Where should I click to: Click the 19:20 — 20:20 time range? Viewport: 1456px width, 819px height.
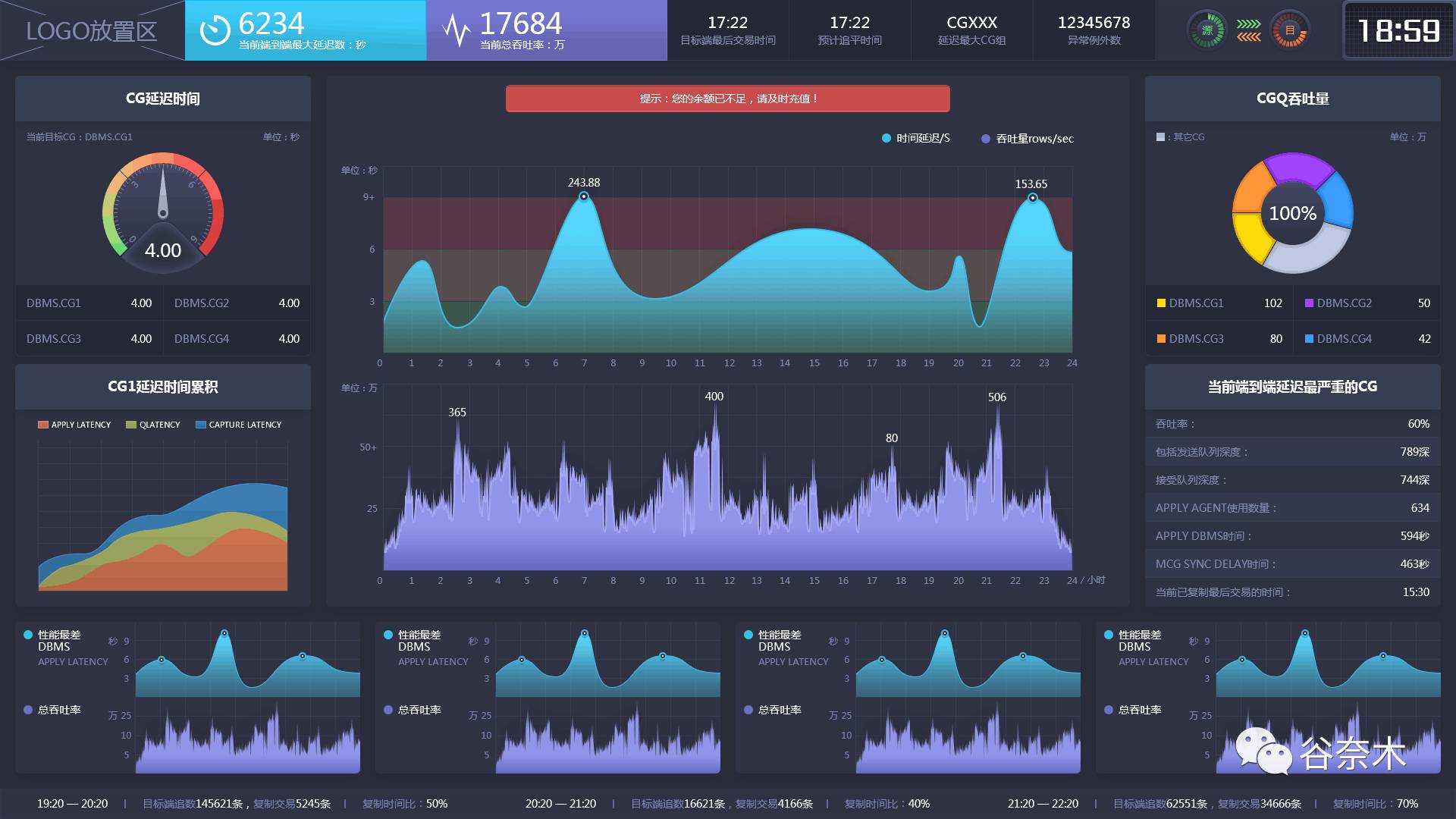point(73,804)
